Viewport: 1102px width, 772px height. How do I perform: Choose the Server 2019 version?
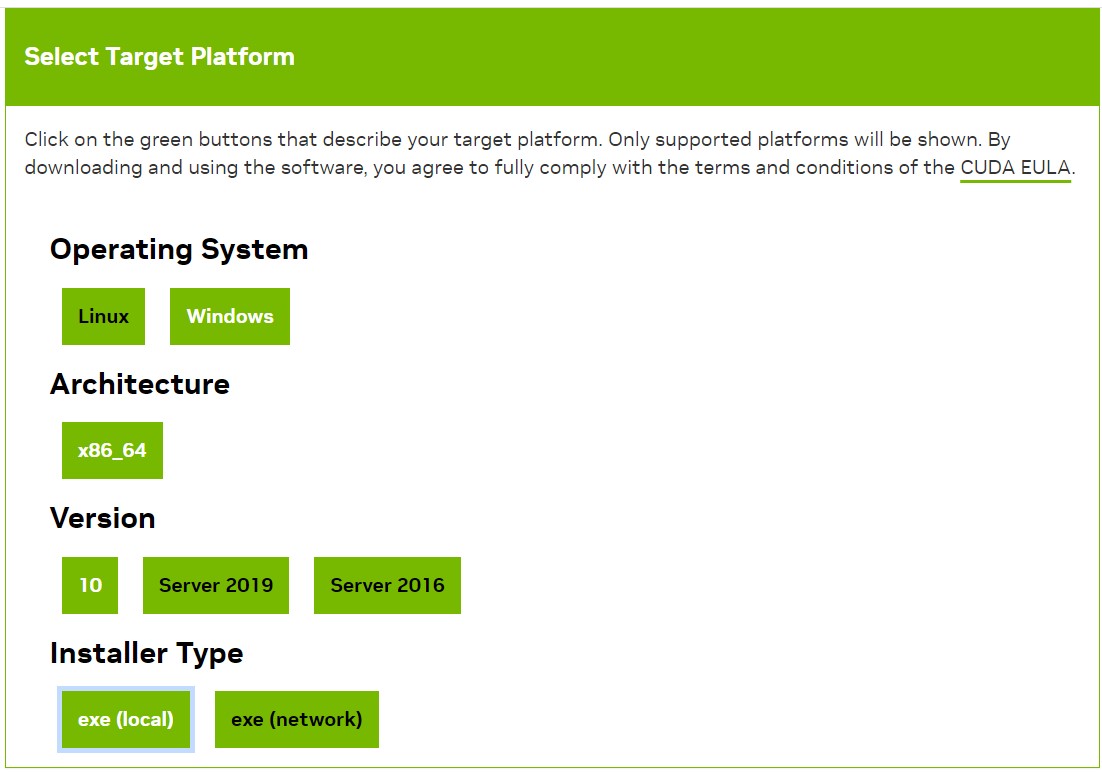pyautogui.click(x=216, y=585)
